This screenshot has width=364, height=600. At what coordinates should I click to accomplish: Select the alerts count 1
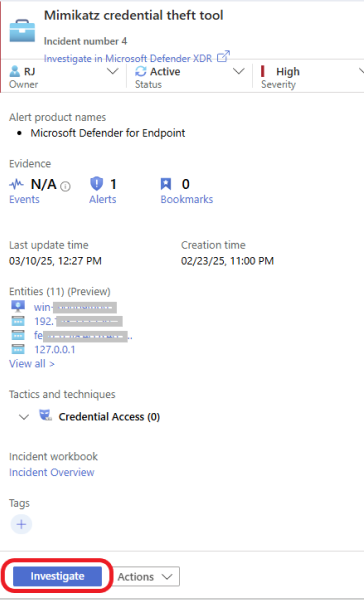pyautogui.click(x=113, y=184)
